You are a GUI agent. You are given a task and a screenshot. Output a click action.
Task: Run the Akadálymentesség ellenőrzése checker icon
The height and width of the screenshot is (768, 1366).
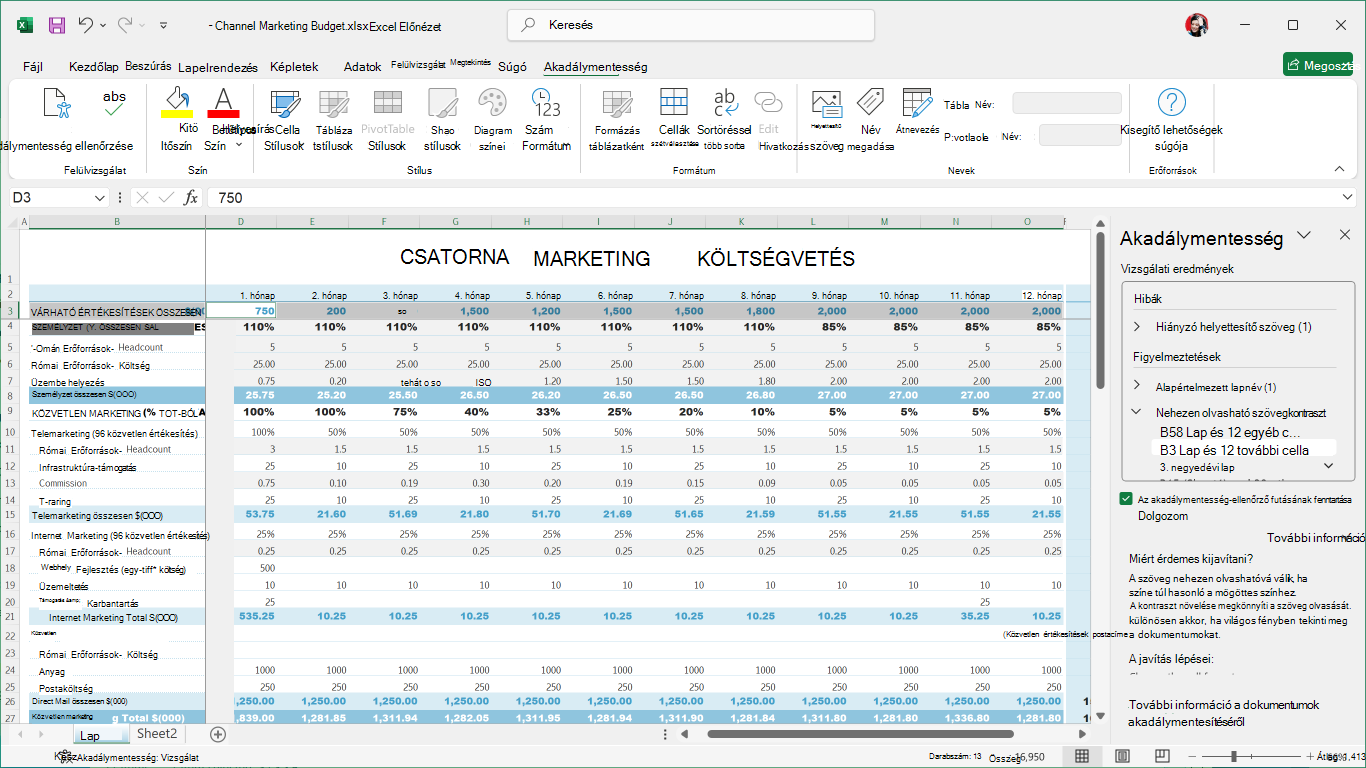pyautogui.click(x=58, y=104)
